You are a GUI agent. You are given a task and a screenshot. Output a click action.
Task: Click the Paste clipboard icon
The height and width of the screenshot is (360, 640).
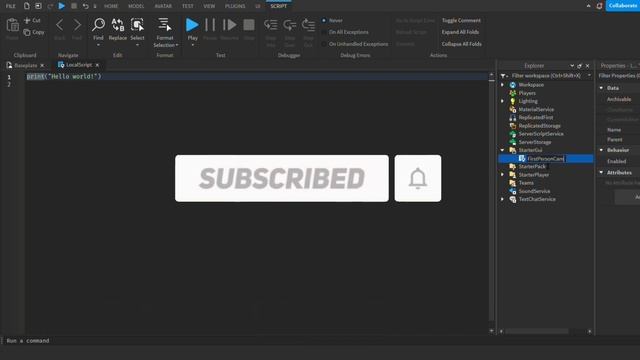(x=12, y=25)
